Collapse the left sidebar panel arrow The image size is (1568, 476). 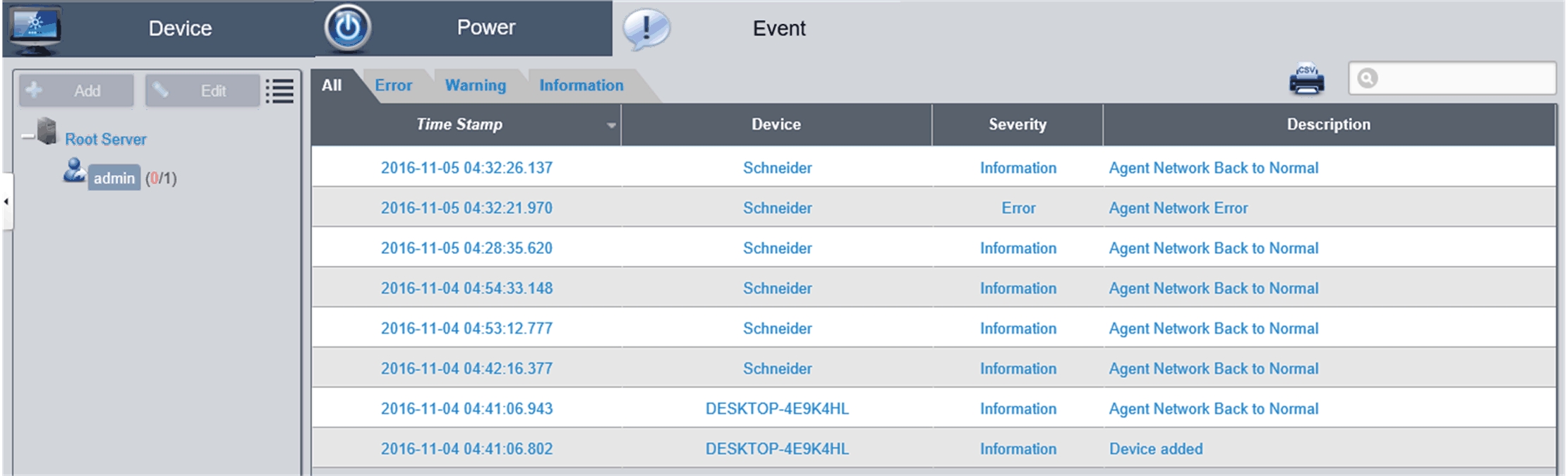pyautogui.click(x=6, y=202)
